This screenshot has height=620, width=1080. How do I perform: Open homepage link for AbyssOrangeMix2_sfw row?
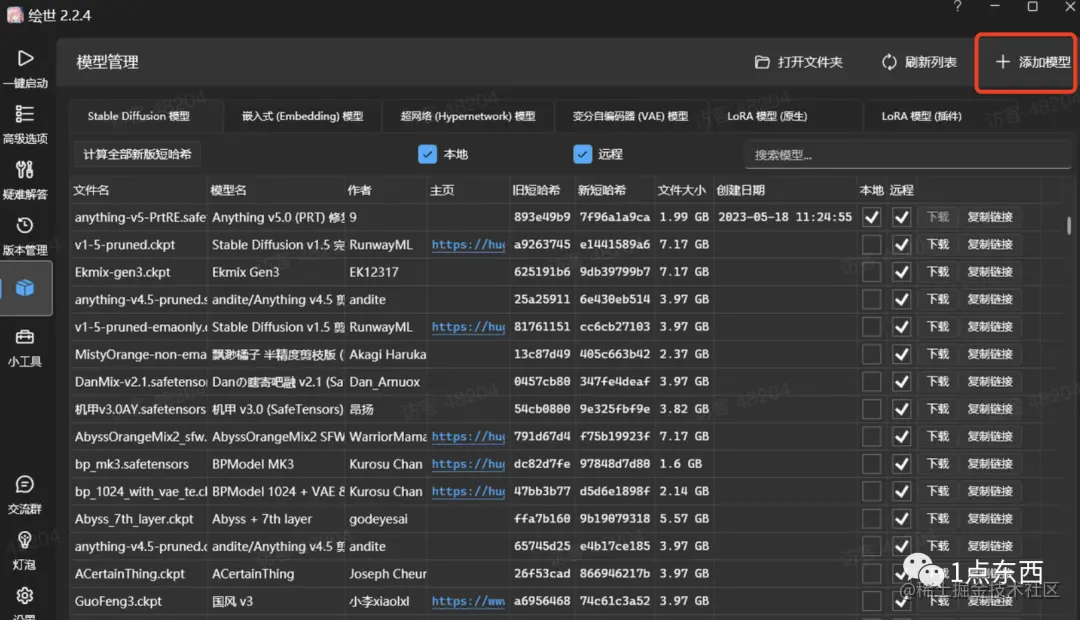(x=468, y=436)
